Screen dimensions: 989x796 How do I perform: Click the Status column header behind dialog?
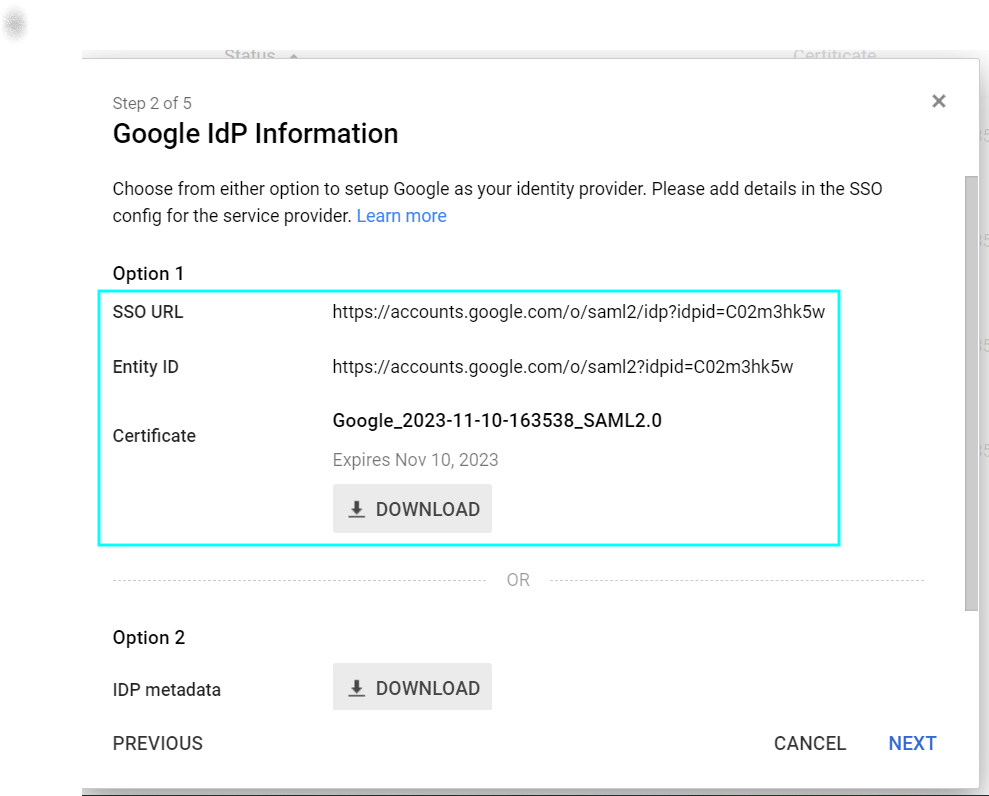[x=250, y=55]
